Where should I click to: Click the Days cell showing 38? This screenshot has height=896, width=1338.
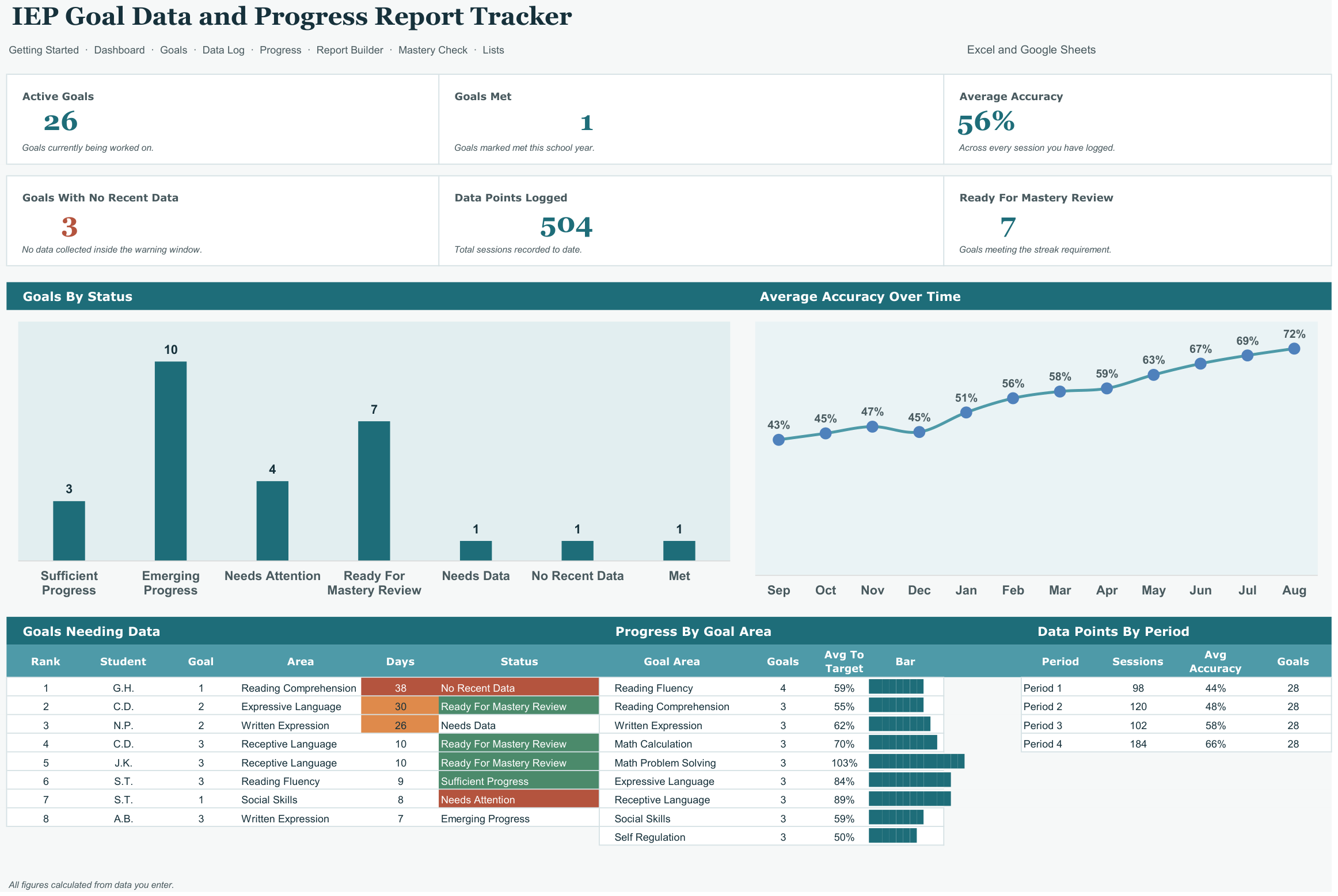click(400, 688)
